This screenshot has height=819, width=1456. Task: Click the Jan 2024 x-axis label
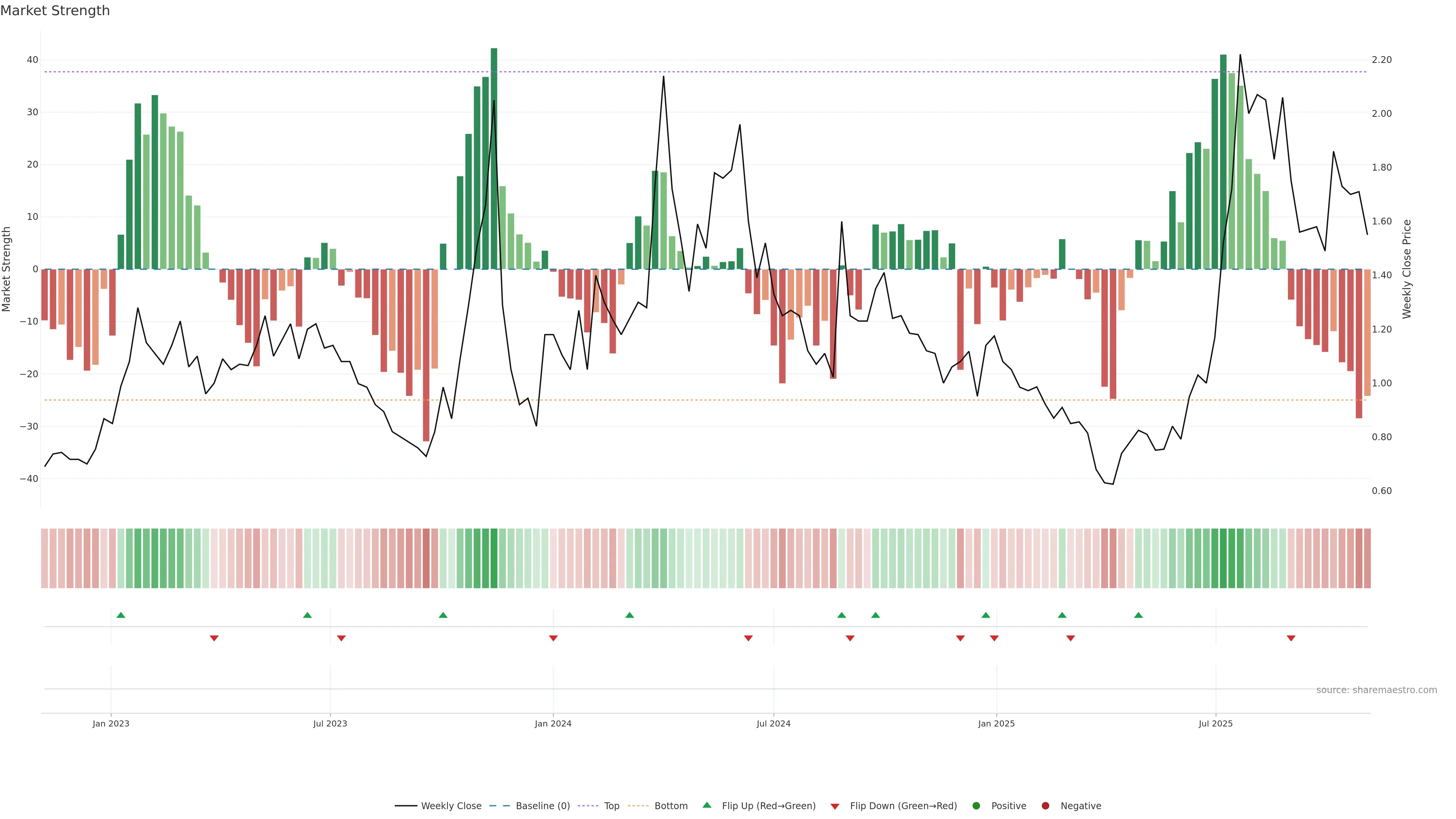click(553, 723)
